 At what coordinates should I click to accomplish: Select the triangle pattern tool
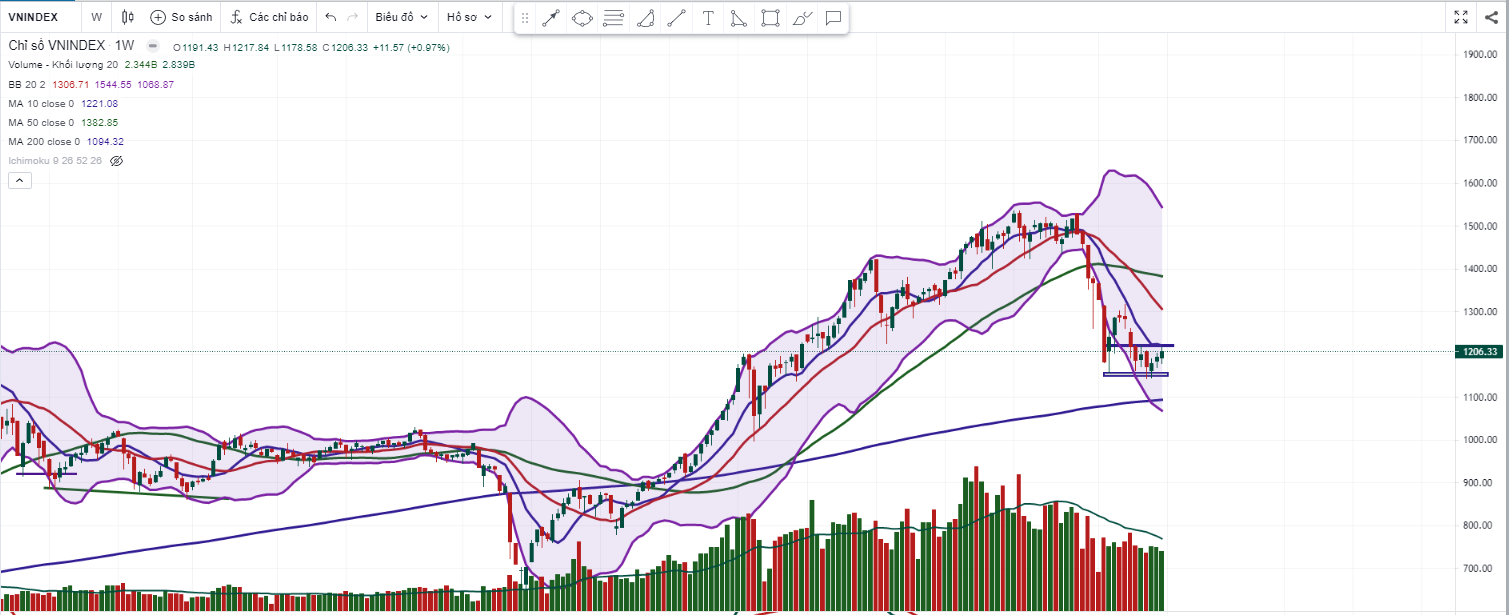click(738, 17)
